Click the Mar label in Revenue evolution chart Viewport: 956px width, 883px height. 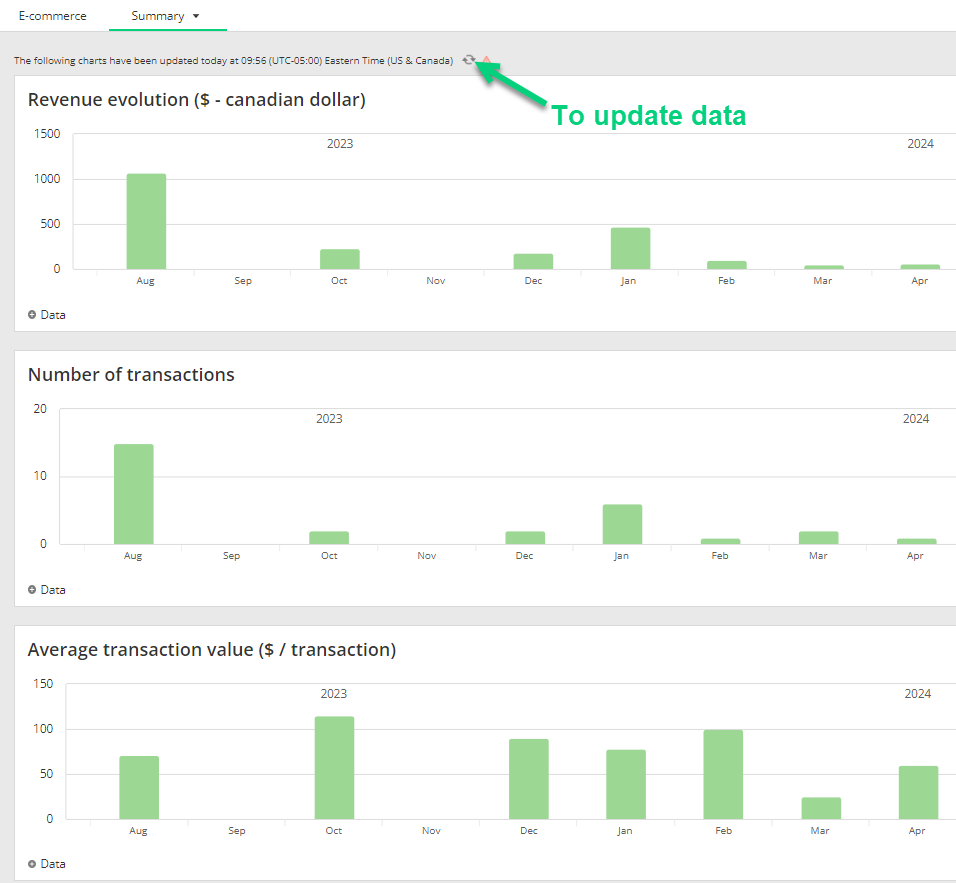(x=822, y=281)
